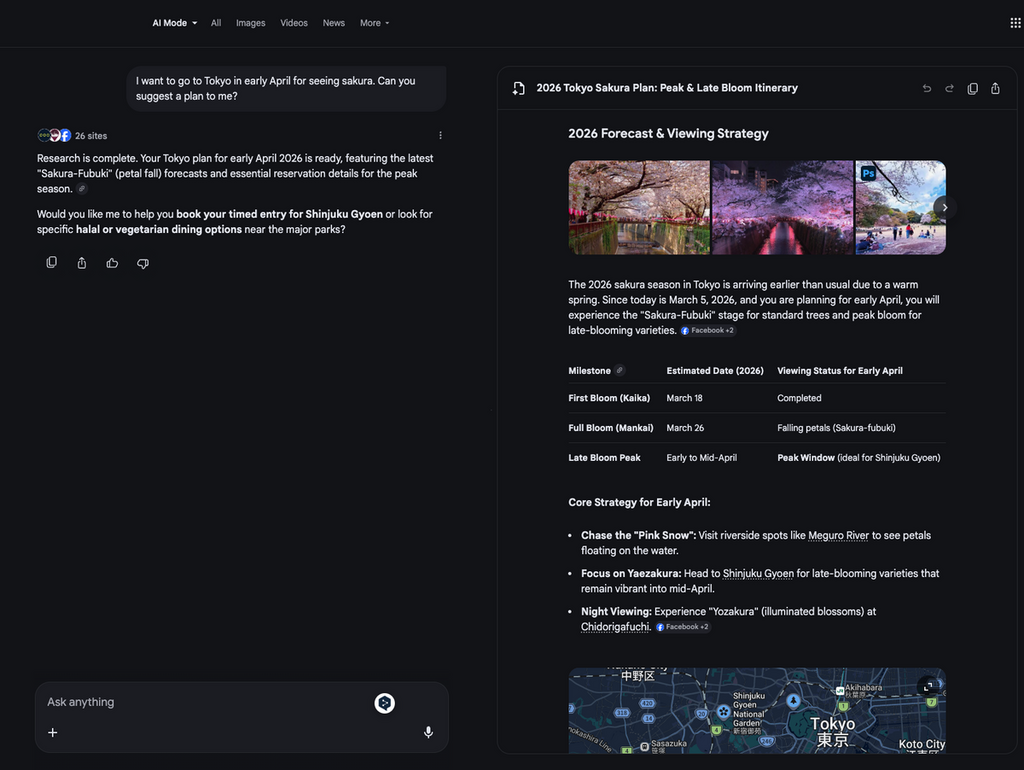Open response options three-dot menu

[440, 135]
